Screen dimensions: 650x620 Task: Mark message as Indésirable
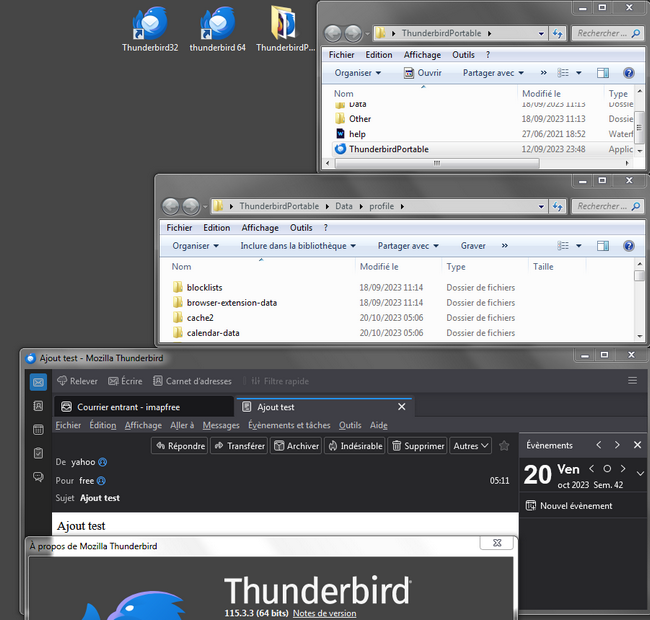pos(355,446)
